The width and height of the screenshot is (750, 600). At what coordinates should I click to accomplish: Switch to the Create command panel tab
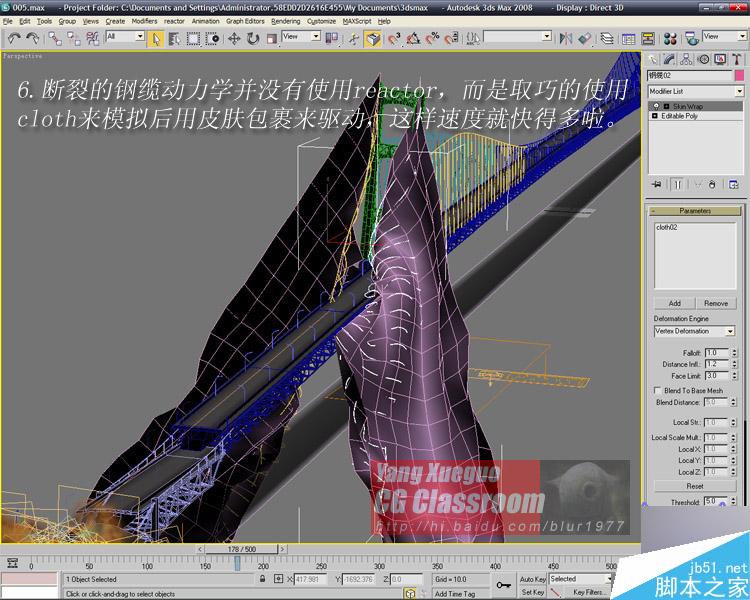(653, 59)
